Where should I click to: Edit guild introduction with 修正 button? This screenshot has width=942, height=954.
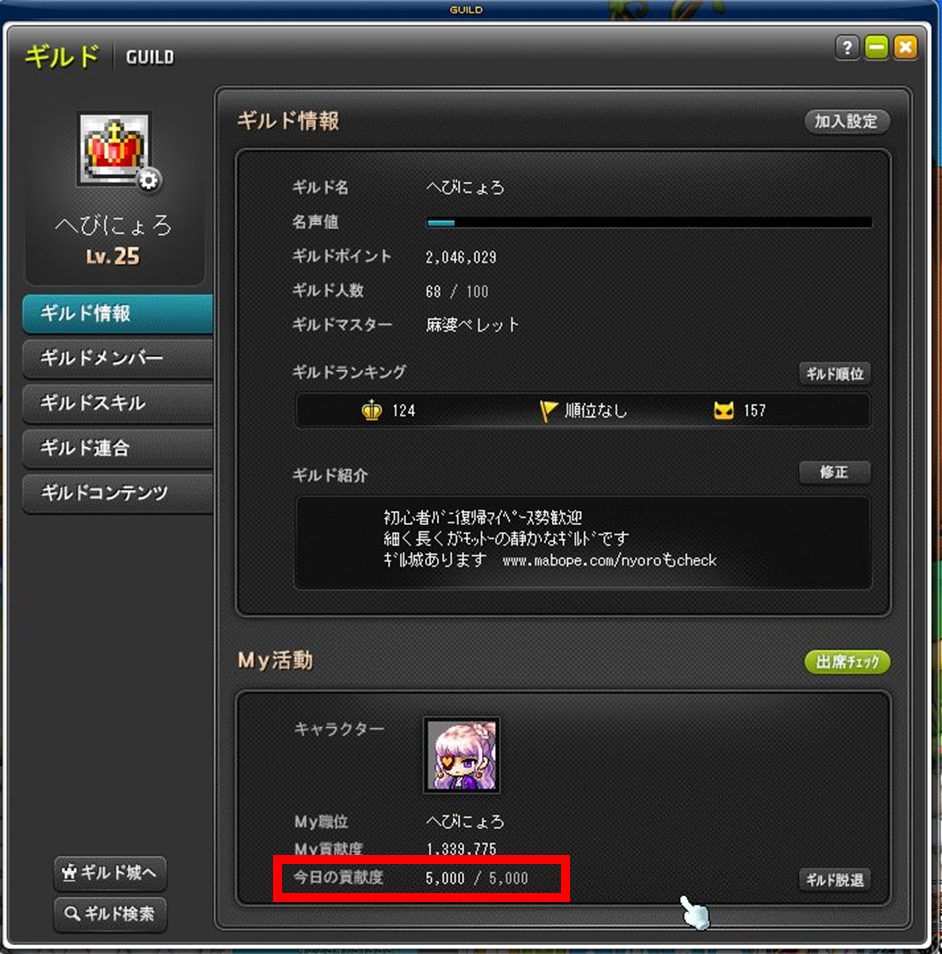(834, 472)
